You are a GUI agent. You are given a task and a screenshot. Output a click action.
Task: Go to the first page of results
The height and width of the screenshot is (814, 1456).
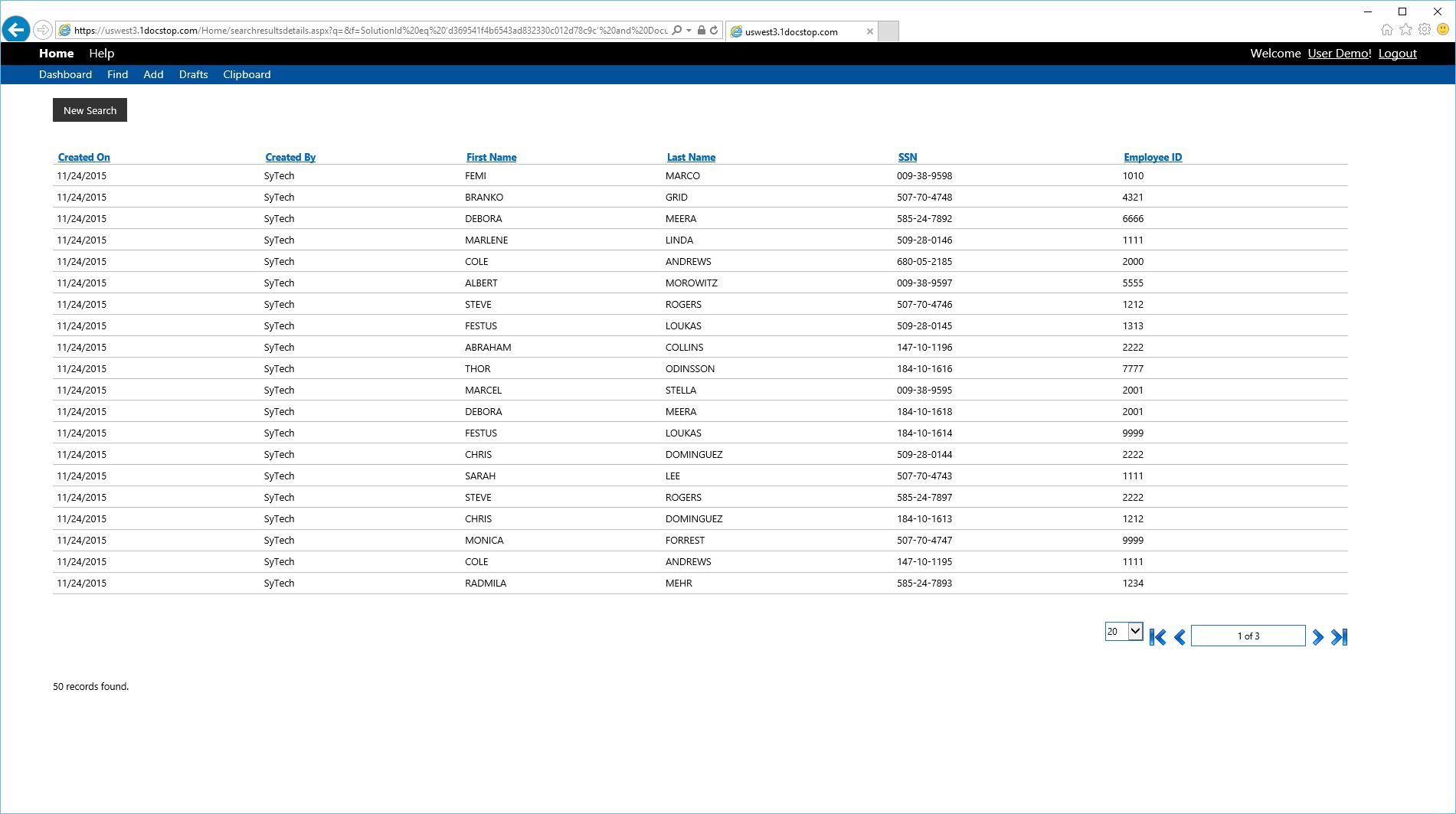[x=1157, y=637]
